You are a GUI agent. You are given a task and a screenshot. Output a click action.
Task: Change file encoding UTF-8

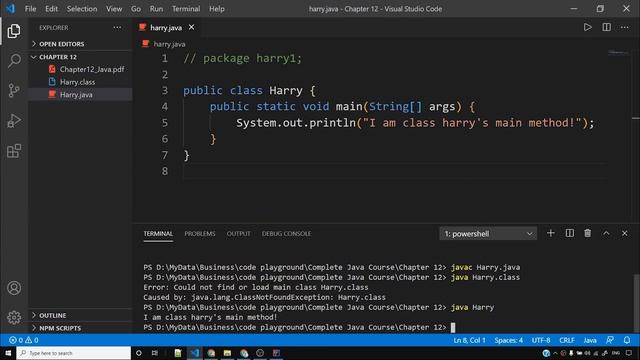pyautogui.click(x=541, y=340)
